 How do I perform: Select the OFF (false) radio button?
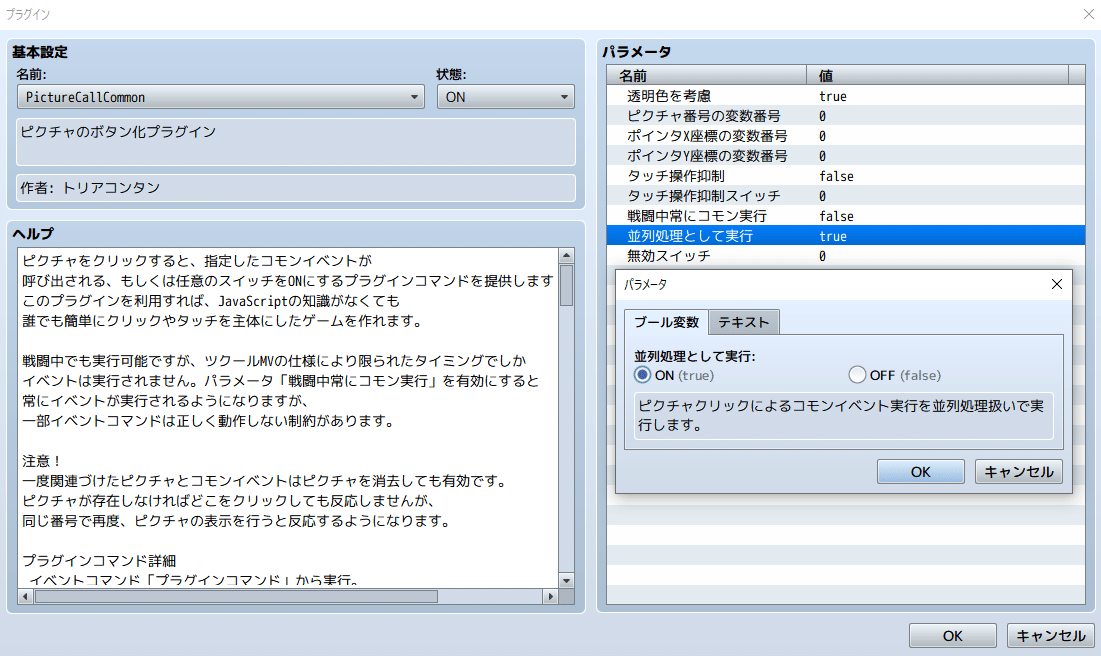click(x=858, y=375)
